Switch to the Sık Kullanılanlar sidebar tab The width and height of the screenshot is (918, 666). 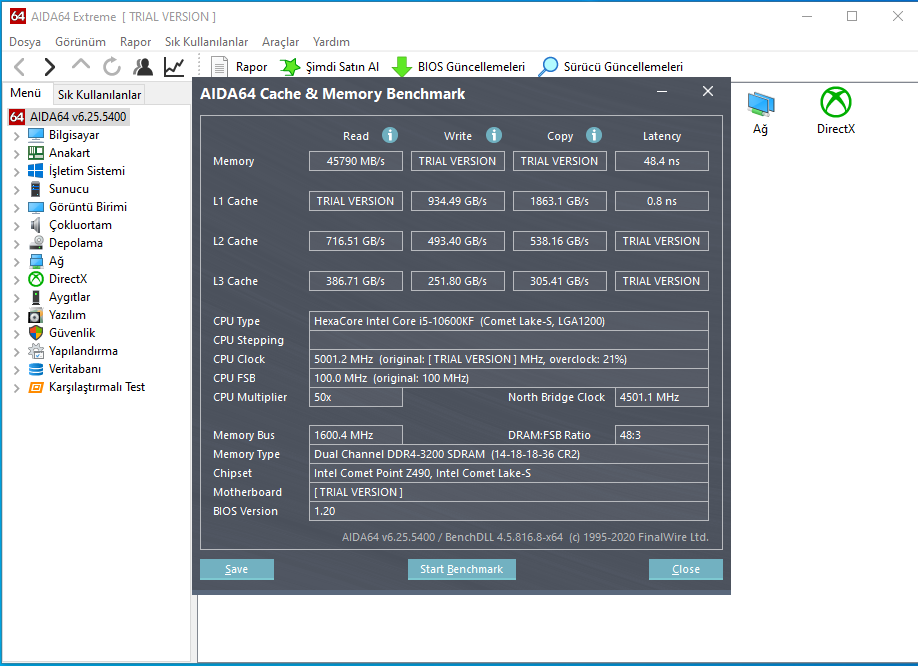point(99,95)
